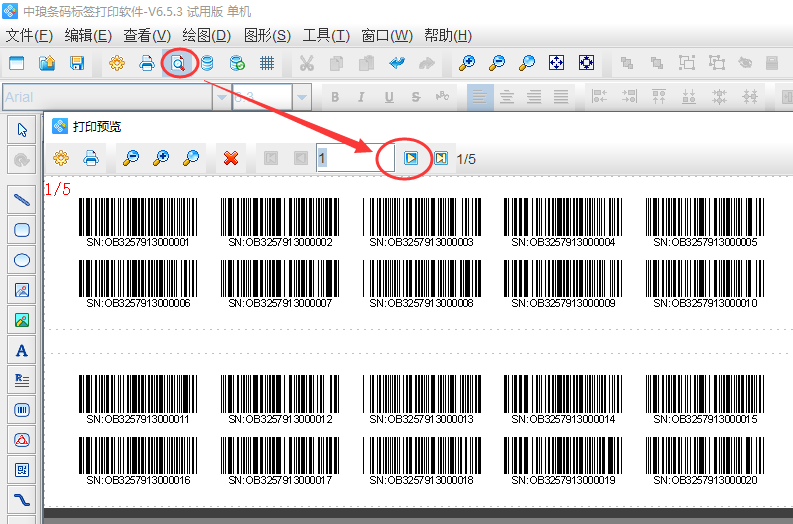The height and width of the screenshot is (524, 793).
Task: Zoom in on the print preview
Action: [160, 158]
